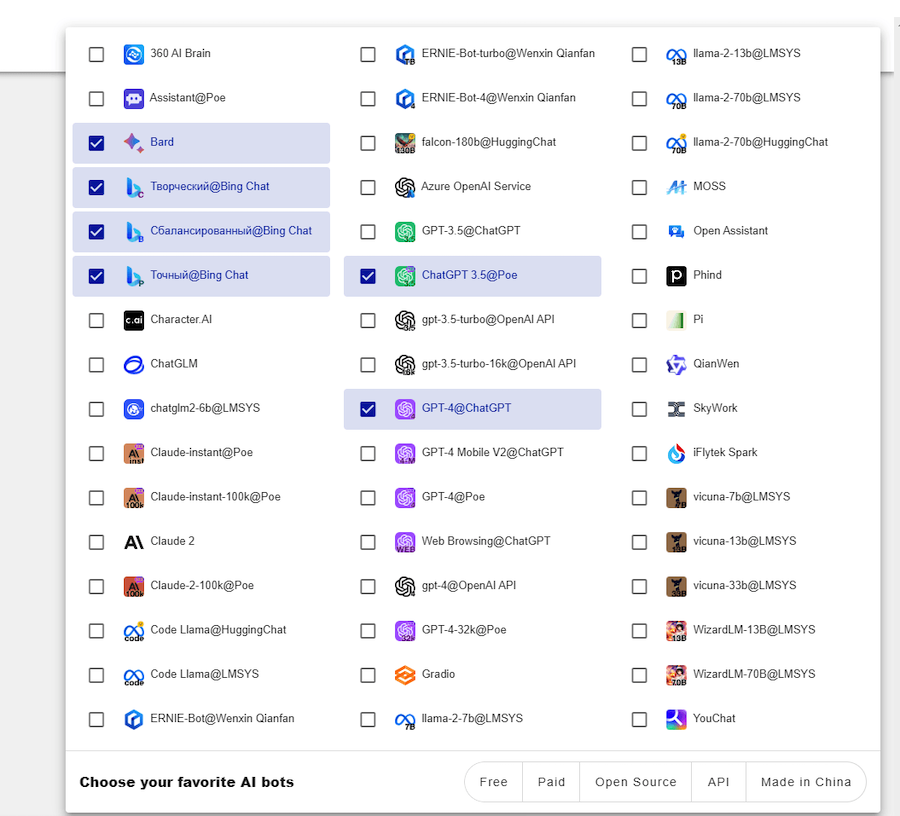Uncheck ChatGPT 3.5@Poe checkbox
This screenshot has height=816, width=900.
368,276
